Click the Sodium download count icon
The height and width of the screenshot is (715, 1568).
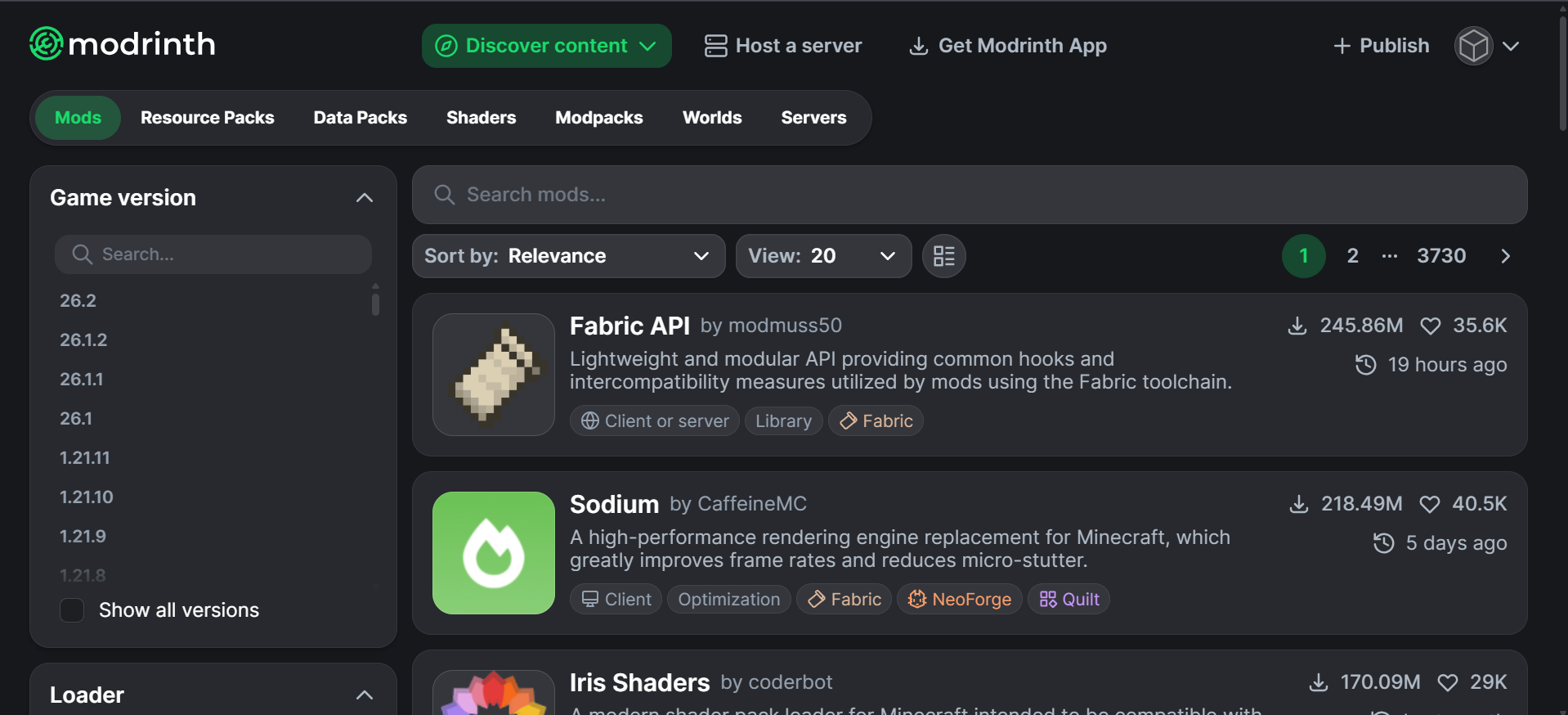1299,504
